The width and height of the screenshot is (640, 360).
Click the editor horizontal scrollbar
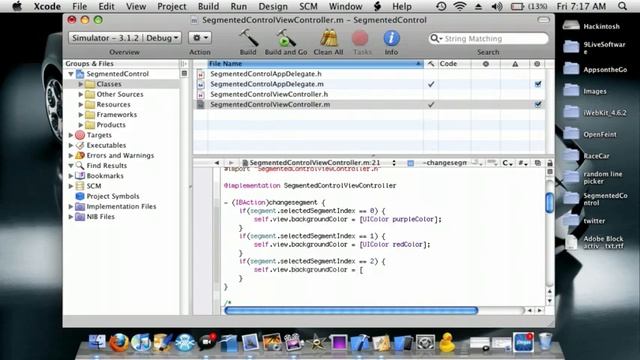351,311
